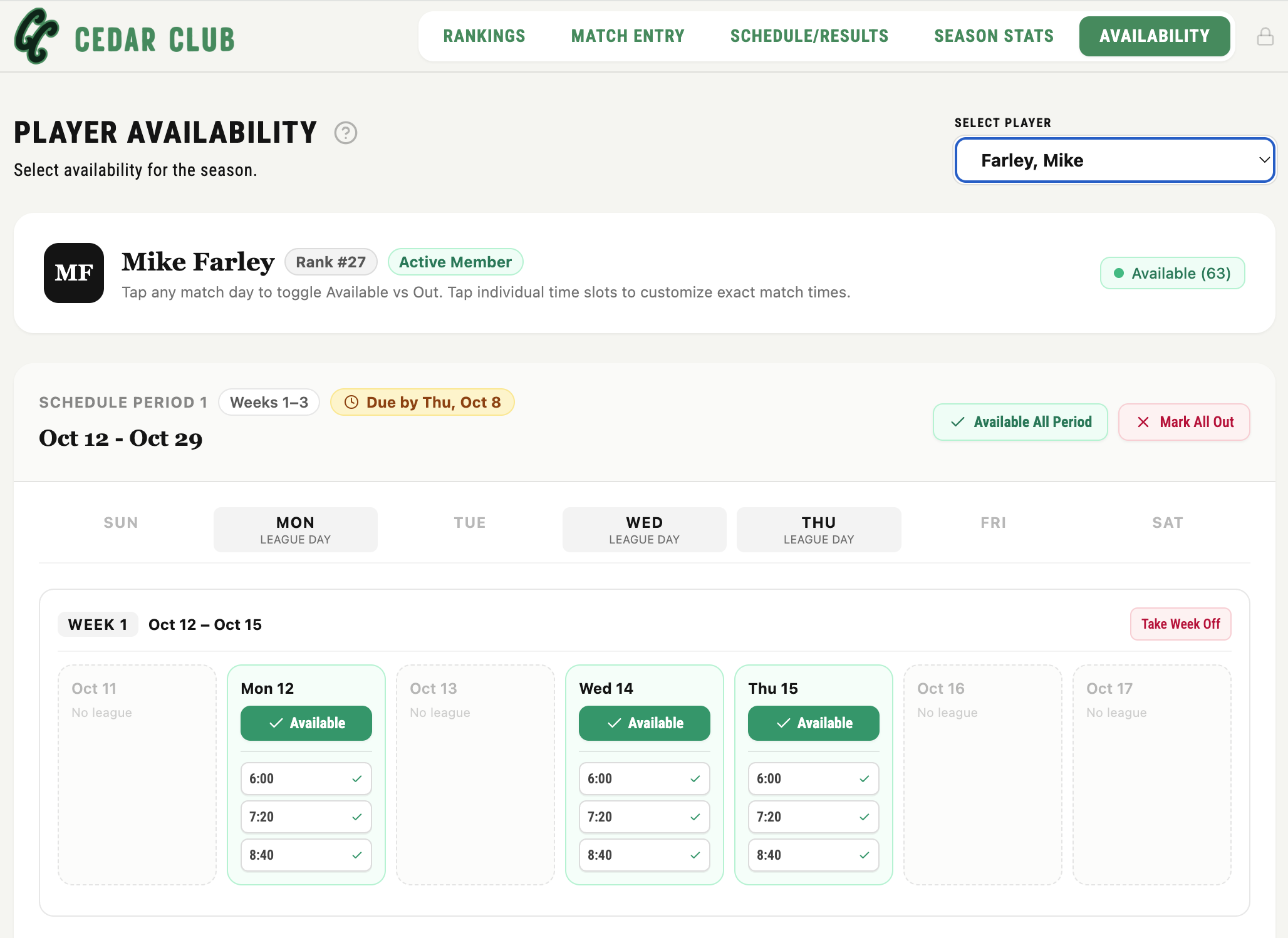Toggle the Mon 12 7:20 time slot
The width and height of the screenshot is (1288, 938).
(306, 817)
